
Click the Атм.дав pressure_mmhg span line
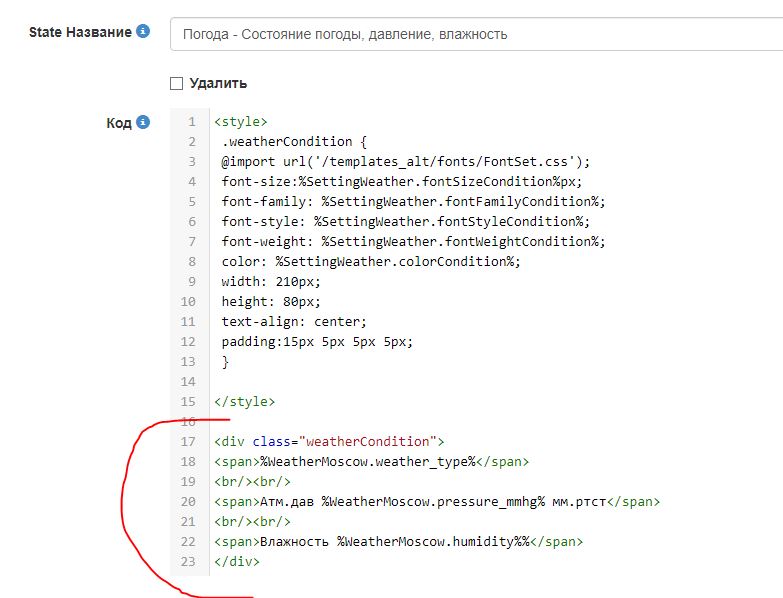tap(436, 502)
